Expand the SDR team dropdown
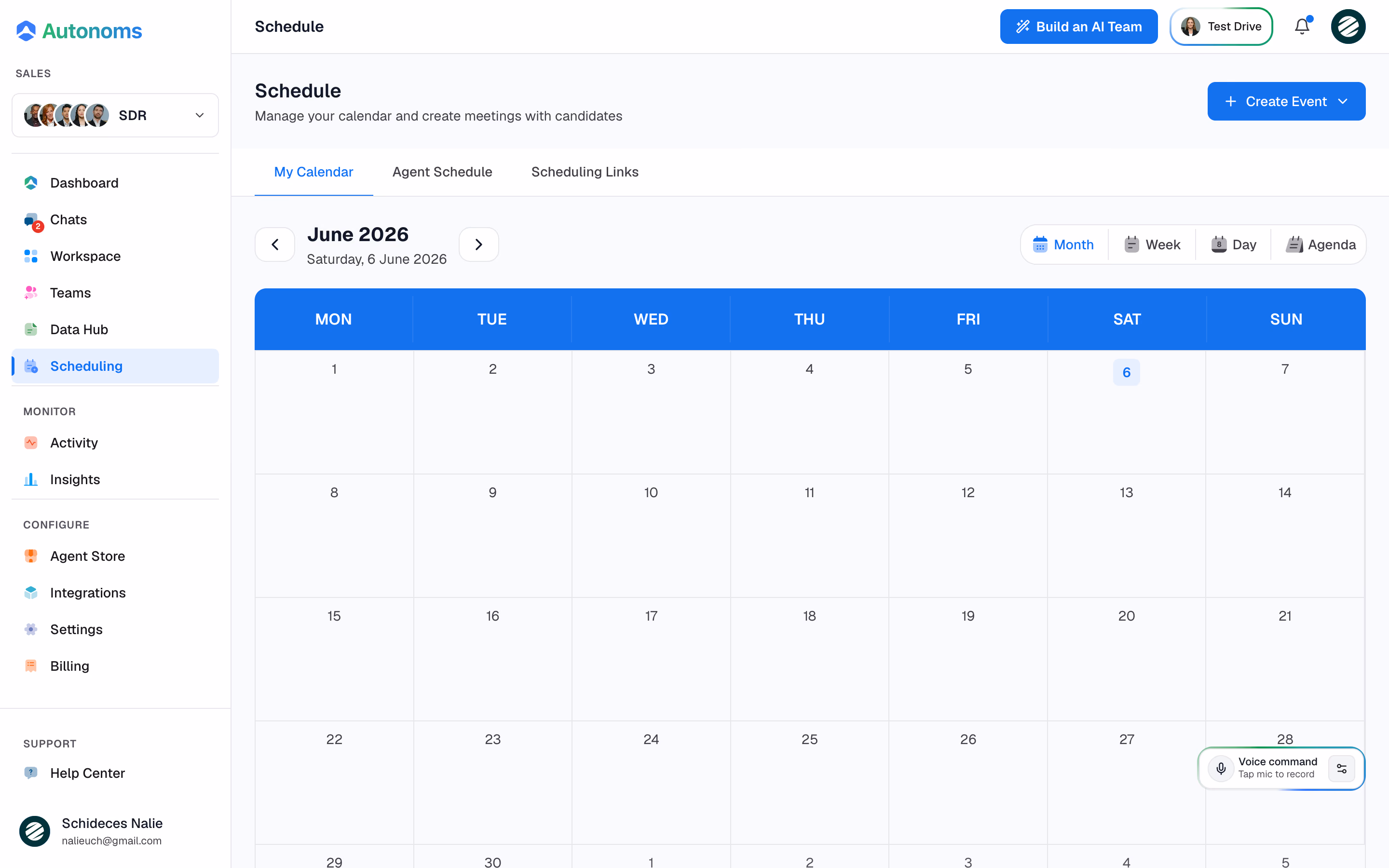The height and width of the screenshot is (868, 1389). coord(115,115)
